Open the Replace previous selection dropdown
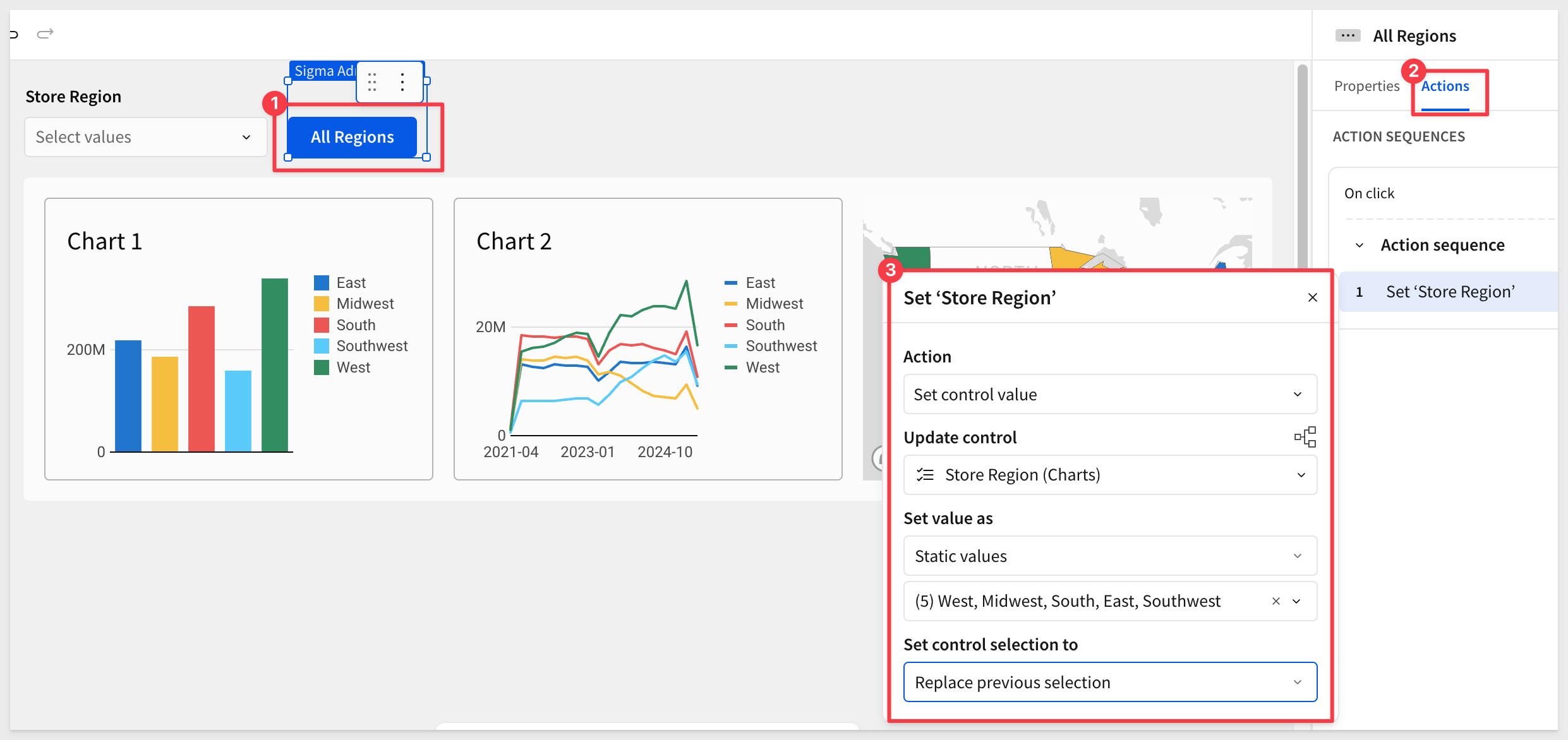 [1110, 683]
